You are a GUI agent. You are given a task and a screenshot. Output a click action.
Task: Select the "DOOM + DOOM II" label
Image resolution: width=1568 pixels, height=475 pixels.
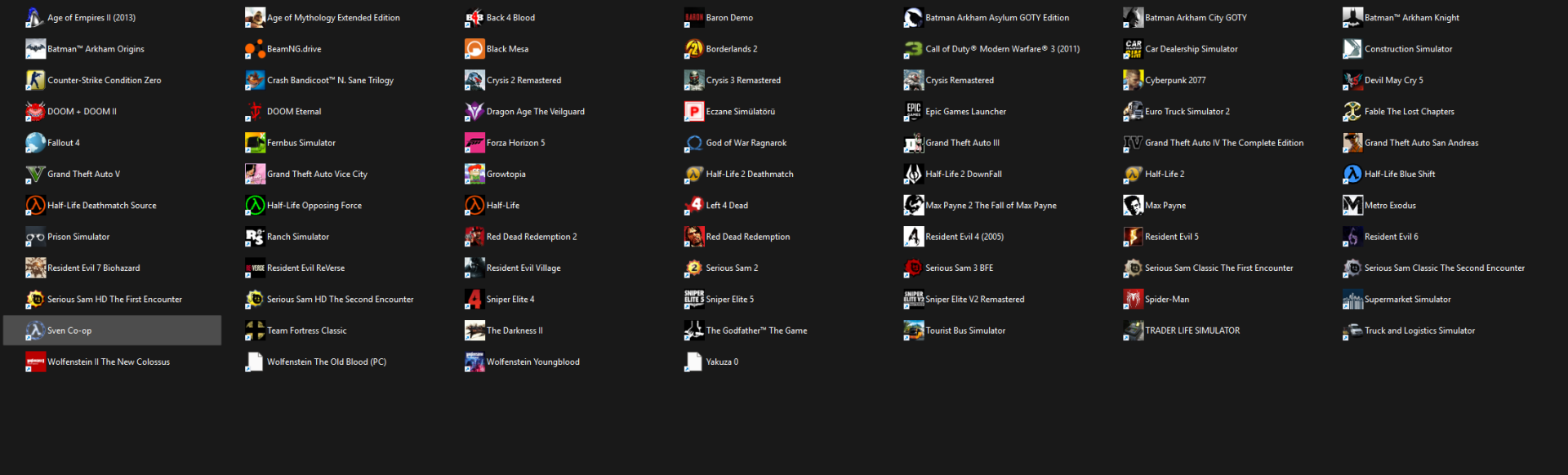coord(82,111)
